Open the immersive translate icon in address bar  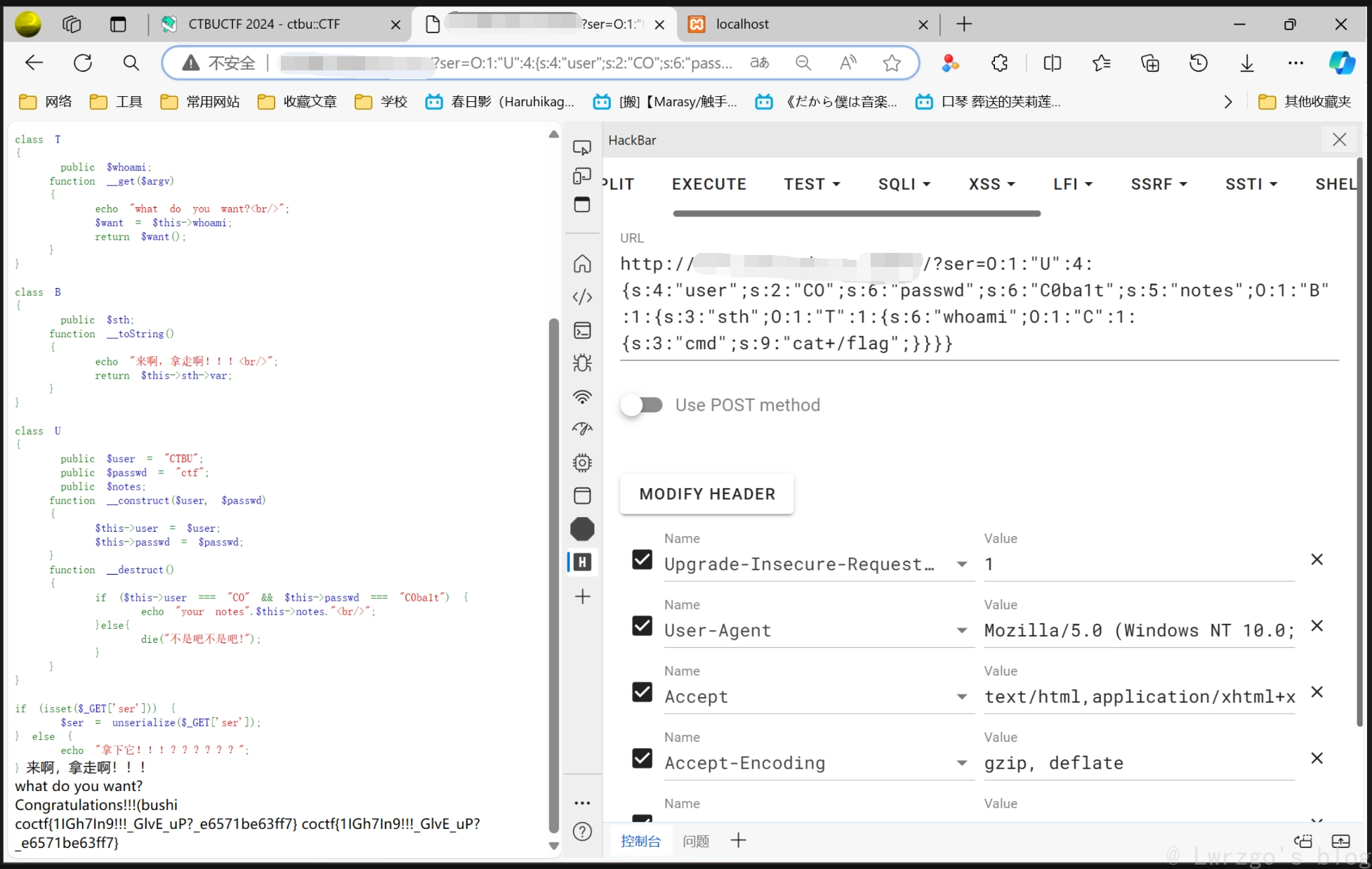[x=759, y=63]
